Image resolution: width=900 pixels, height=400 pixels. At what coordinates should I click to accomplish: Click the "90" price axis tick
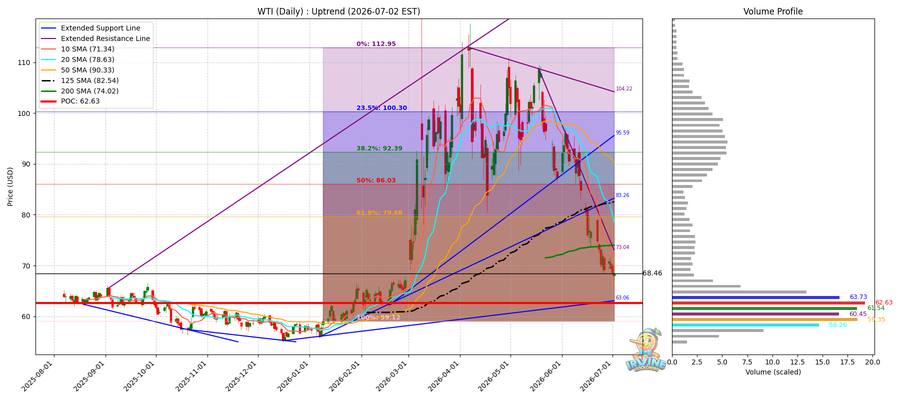[x=28, y=164]
